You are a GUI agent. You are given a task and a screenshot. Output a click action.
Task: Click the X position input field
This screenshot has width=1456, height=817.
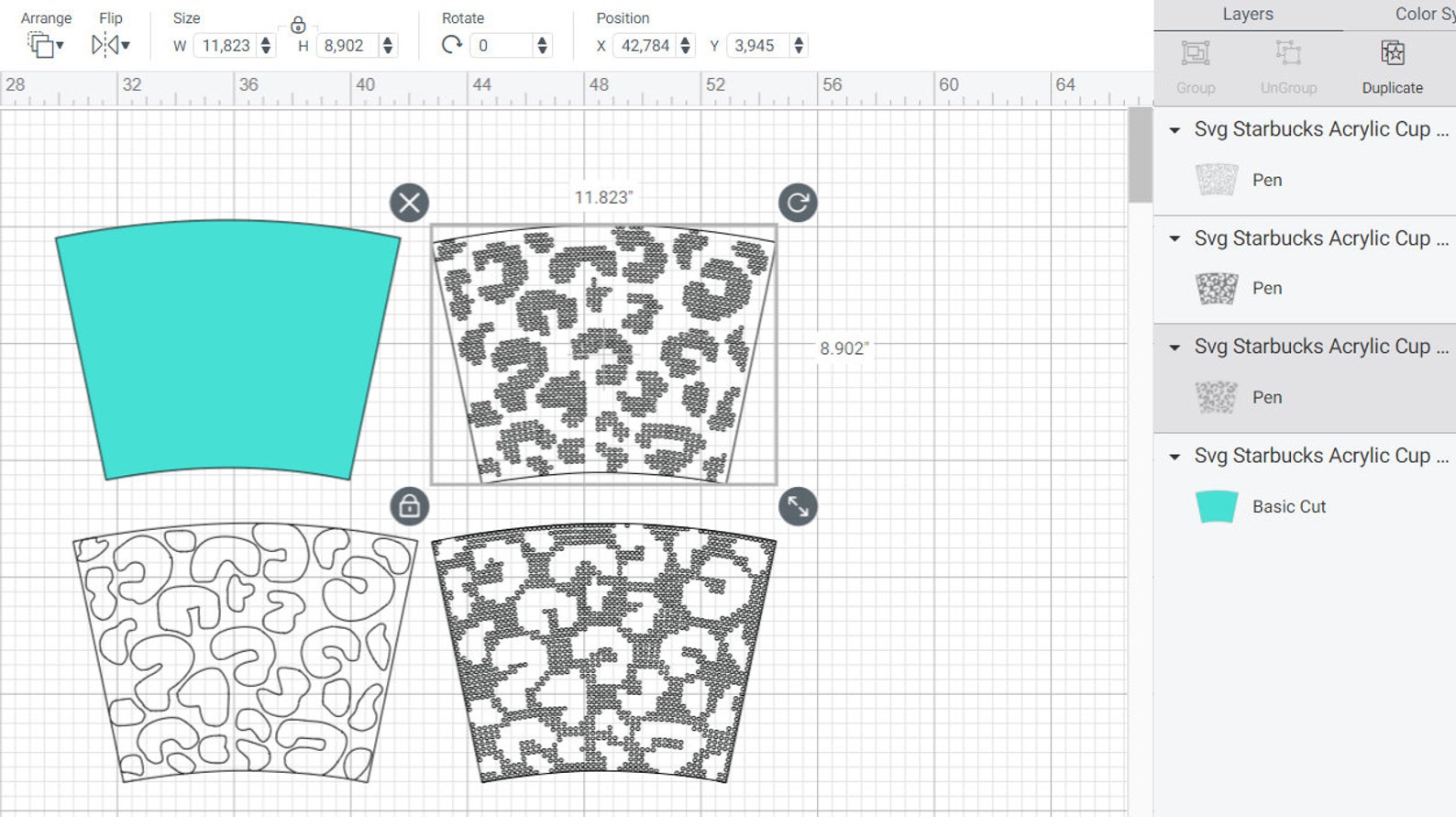645,46
